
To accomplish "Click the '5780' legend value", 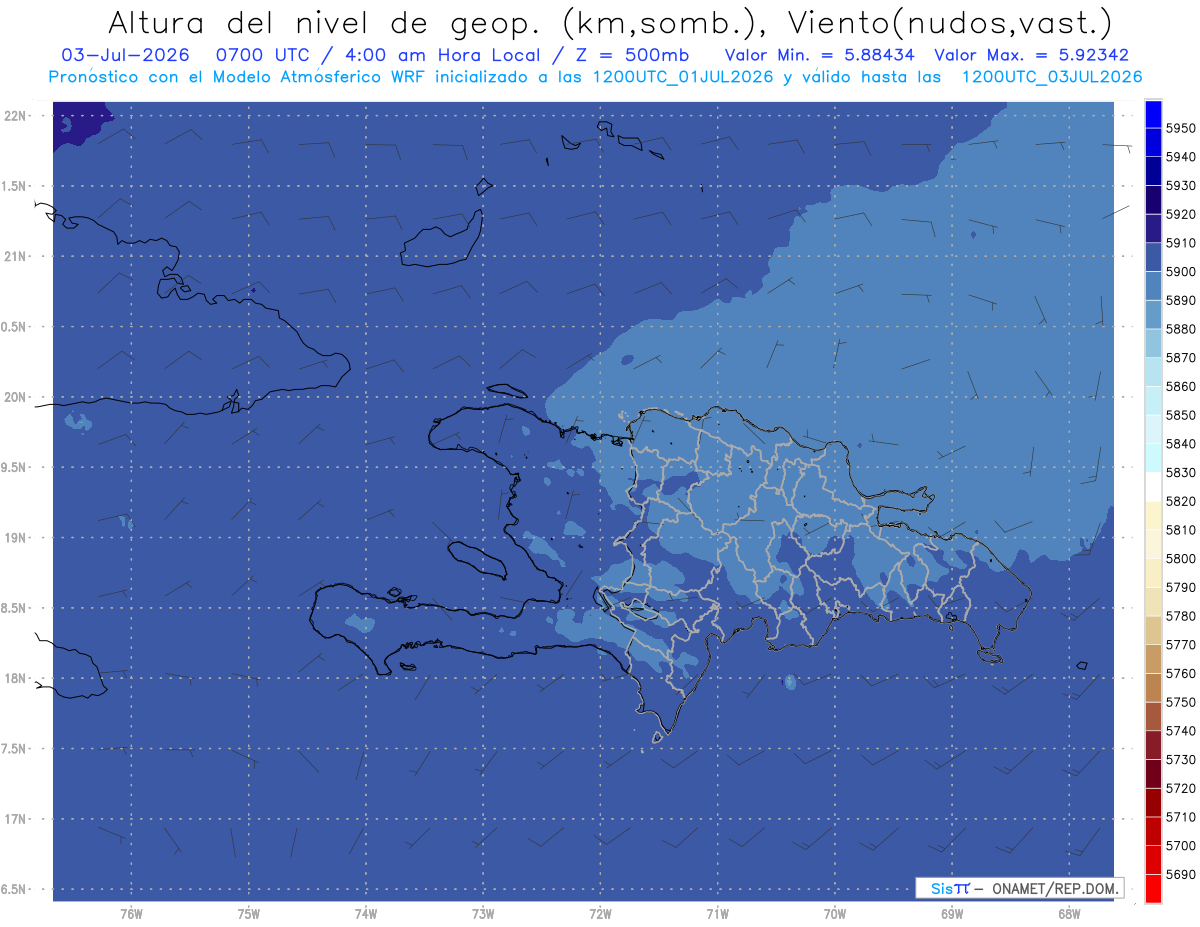I will 1181,616.
